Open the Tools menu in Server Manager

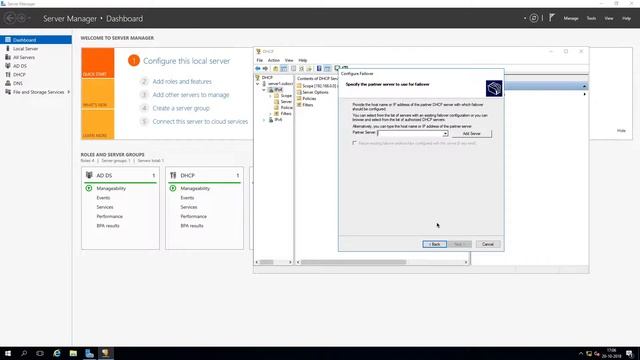pos(591,18)
